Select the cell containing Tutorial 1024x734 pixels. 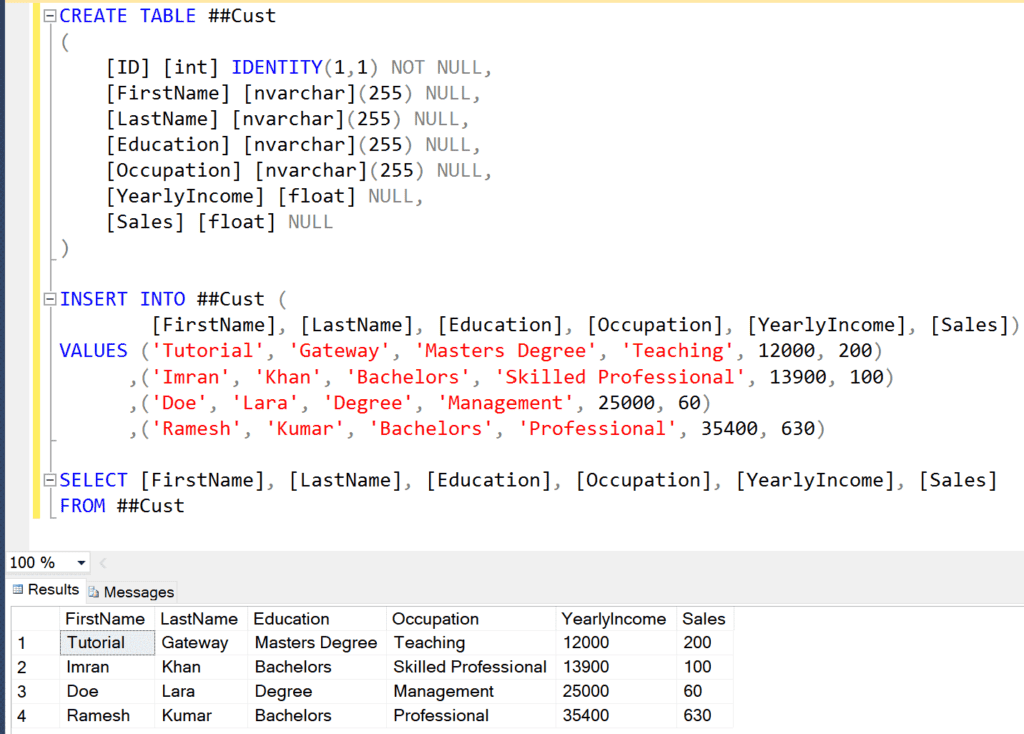[x=105, y=642]
